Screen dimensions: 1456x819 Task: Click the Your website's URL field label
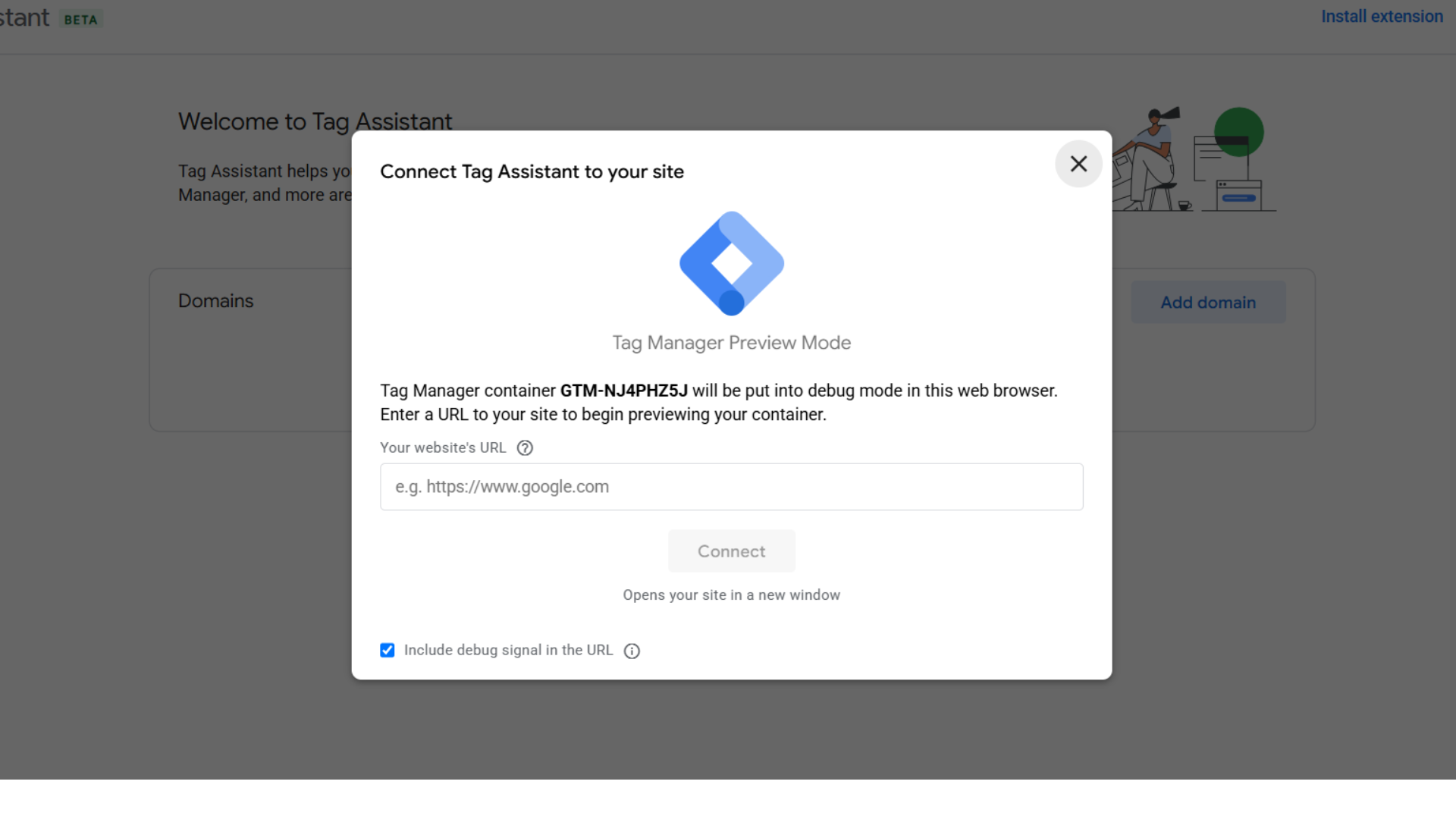click(443, 448)
